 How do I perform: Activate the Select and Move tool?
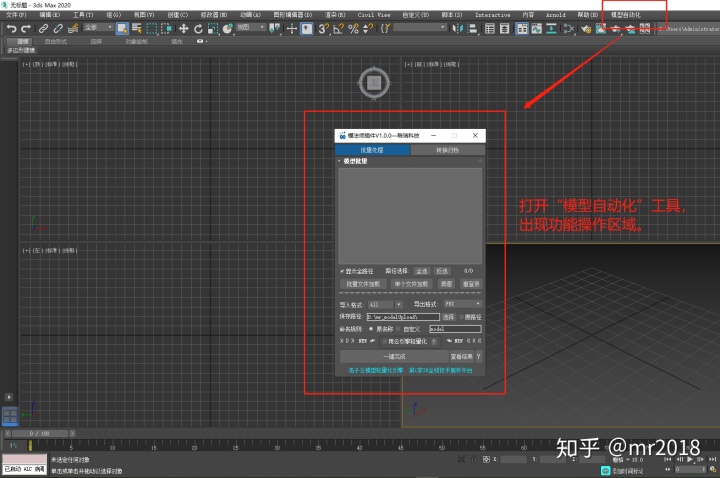(184, 29)
